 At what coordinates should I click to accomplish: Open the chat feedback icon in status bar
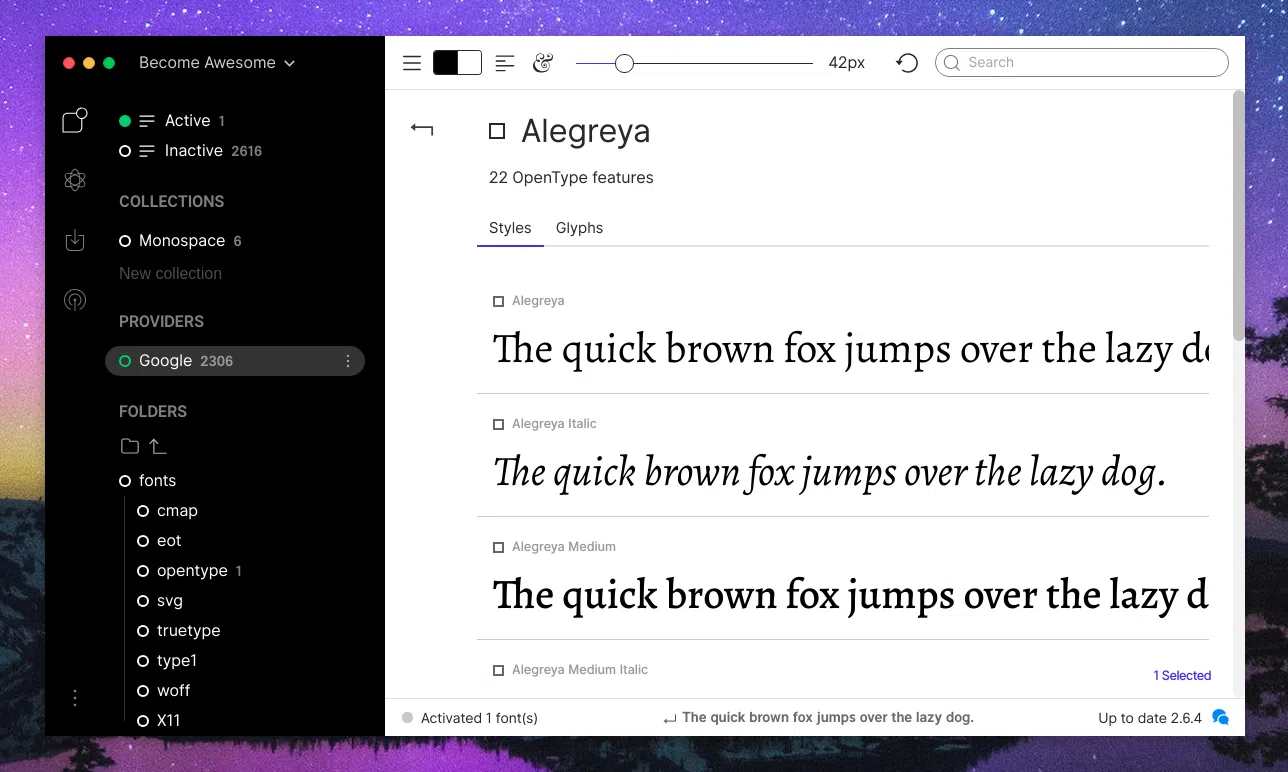point(1220,717)
